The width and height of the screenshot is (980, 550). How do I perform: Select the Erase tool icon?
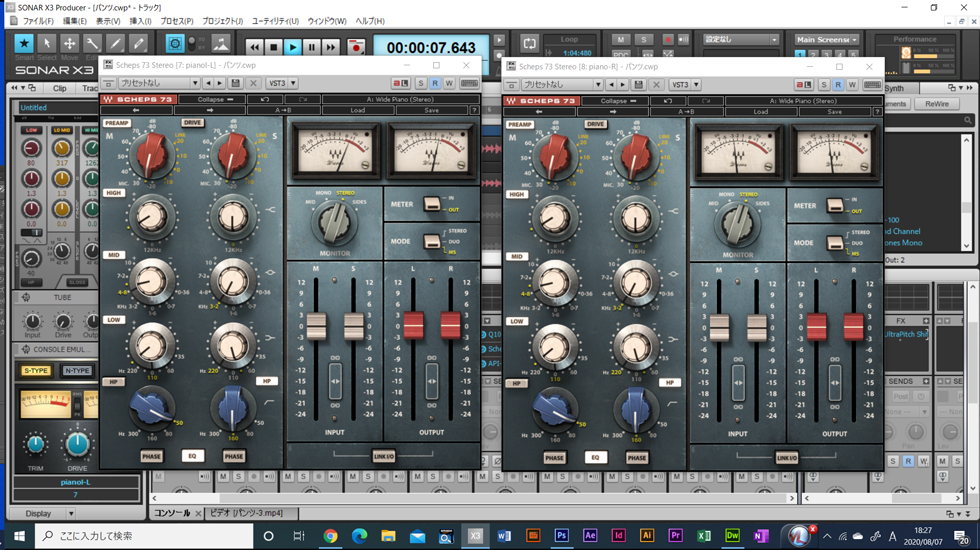pyautogui.click(x=139, y=44)
